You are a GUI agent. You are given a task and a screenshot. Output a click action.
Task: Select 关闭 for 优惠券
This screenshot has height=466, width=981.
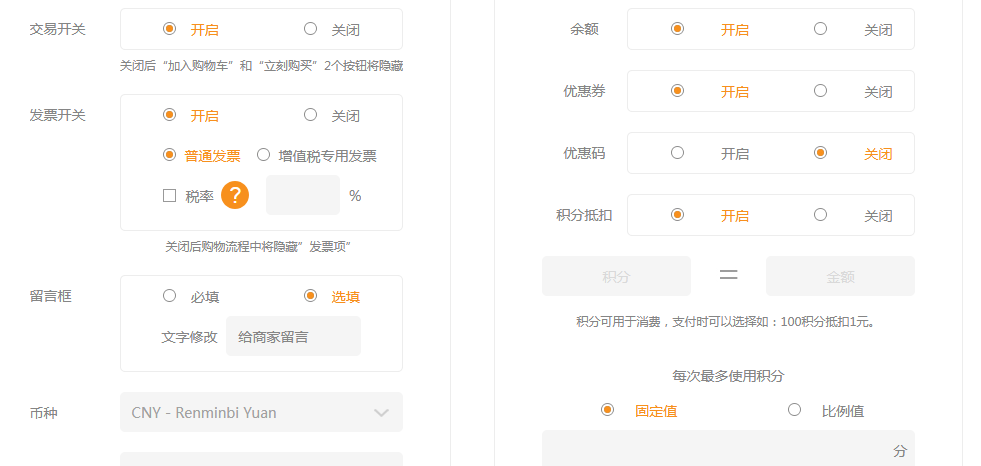tap(821, 91)
